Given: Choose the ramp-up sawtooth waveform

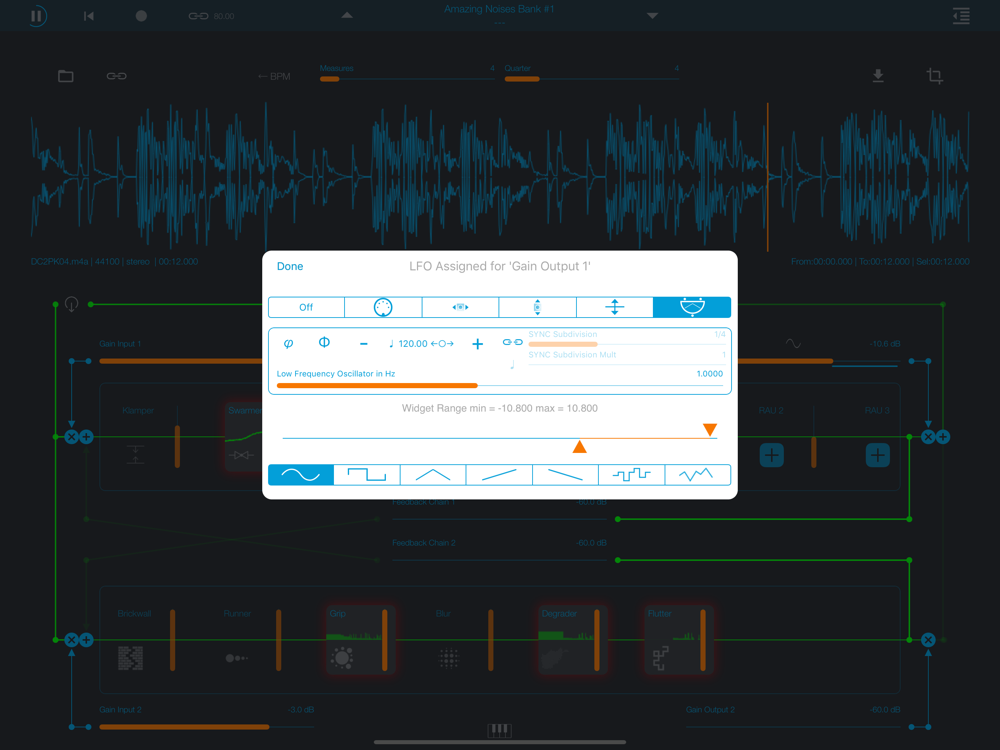Looking at the screenshot, I should (x=499, y=474).
